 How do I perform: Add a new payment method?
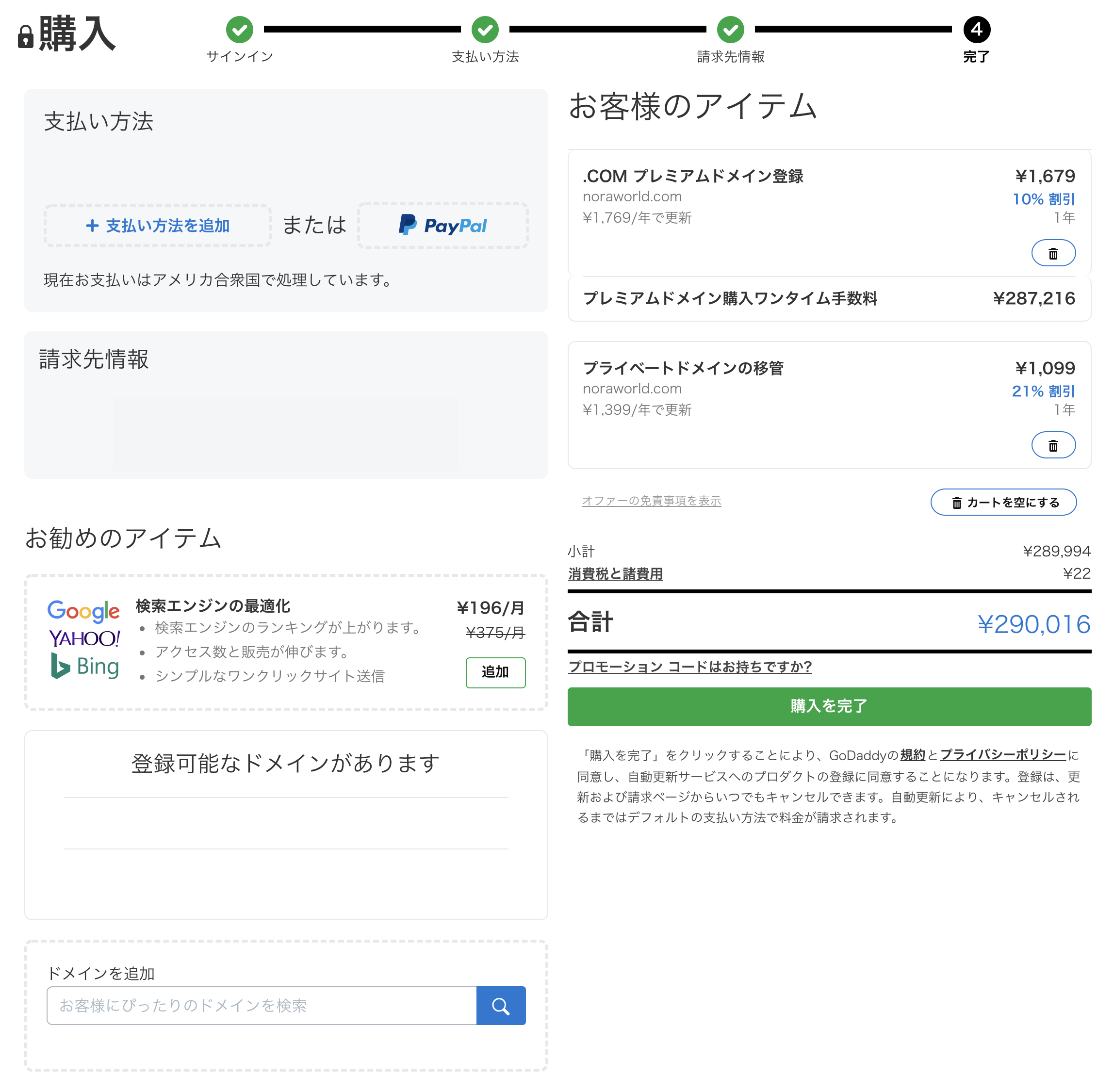pos(157,226)
